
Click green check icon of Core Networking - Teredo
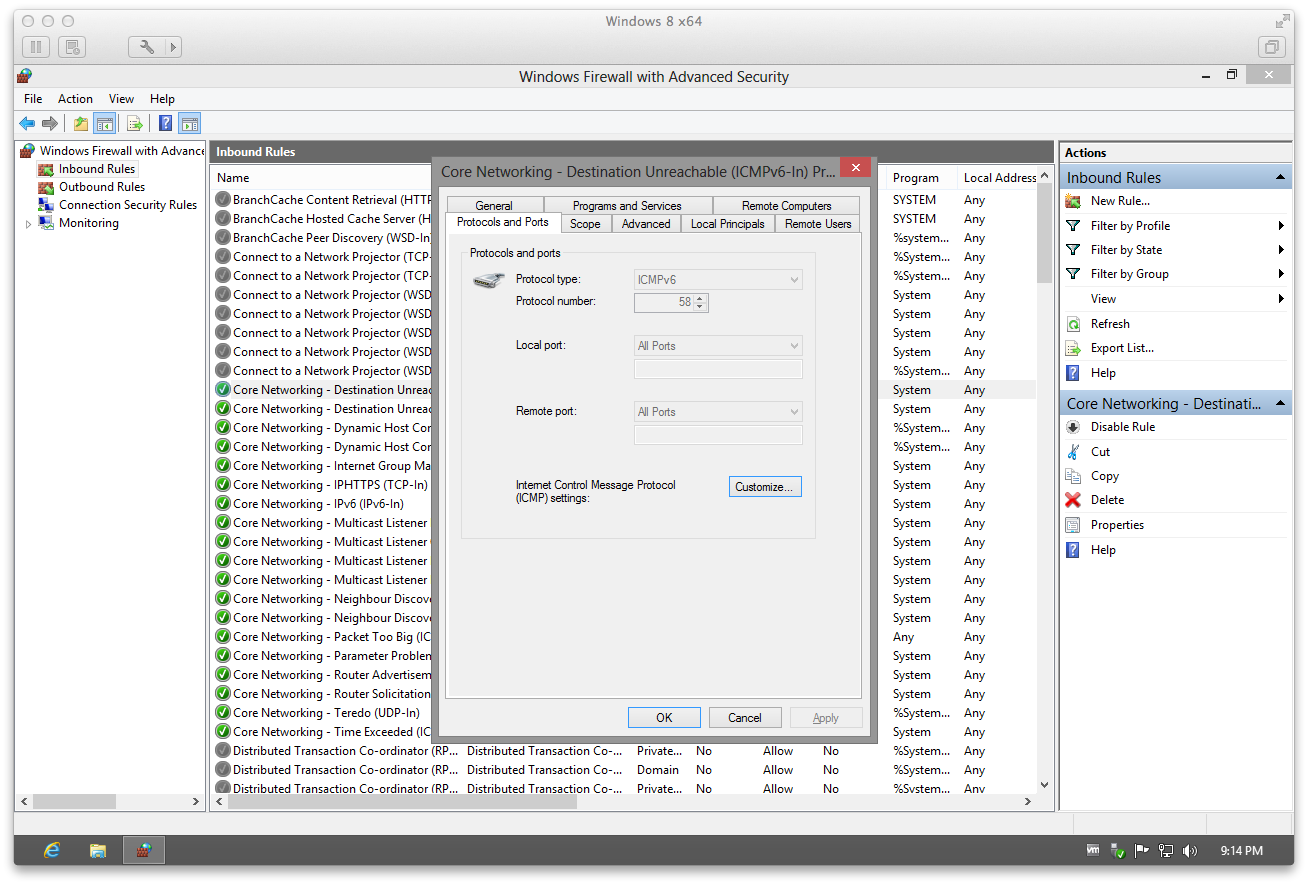223,713
